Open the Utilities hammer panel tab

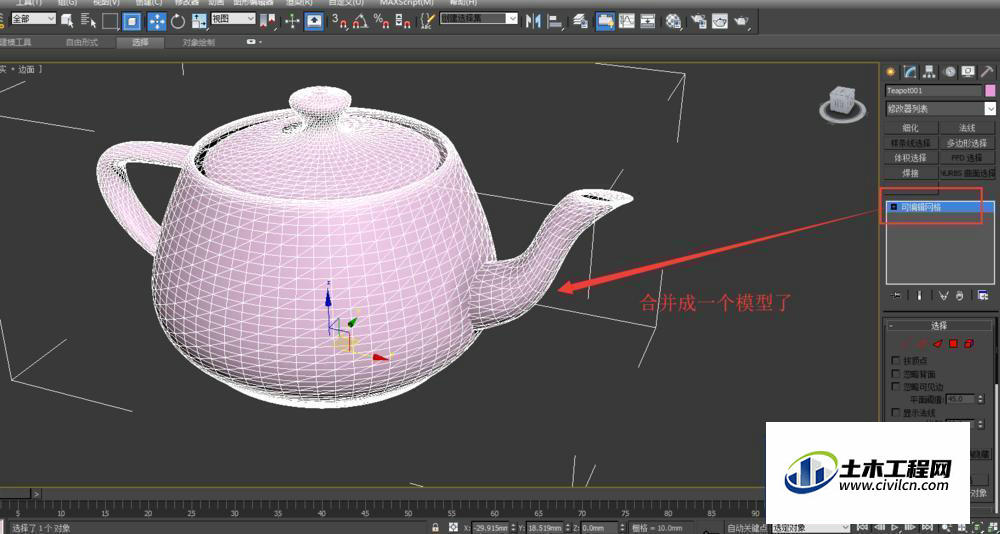[x=987, y=71]
